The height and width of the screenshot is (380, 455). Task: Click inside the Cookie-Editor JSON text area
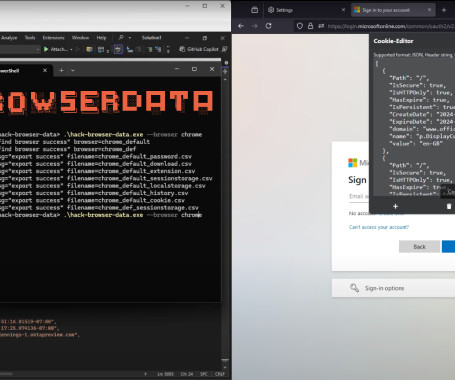pos(414,128)
